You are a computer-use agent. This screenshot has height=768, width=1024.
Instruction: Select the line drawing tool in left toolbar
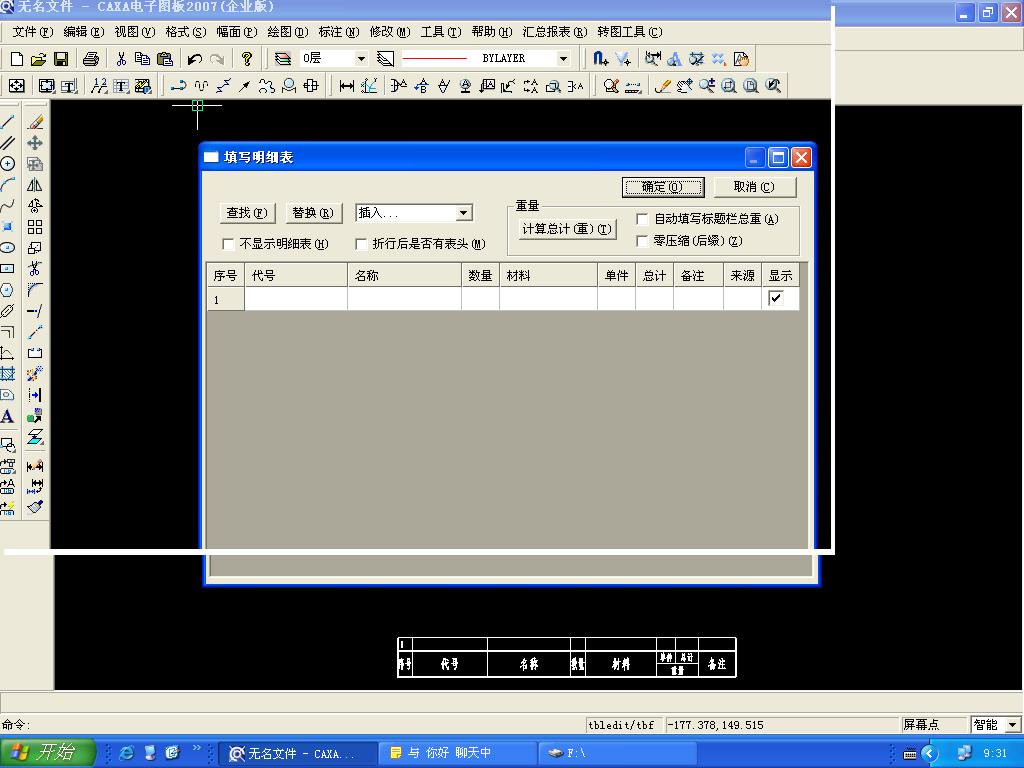8,122
